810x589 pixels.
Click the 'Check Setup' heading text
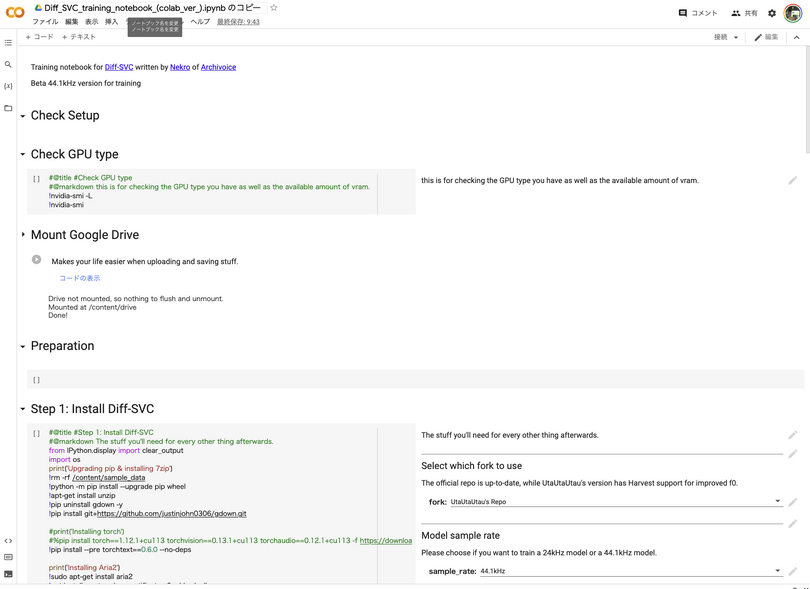65,115
